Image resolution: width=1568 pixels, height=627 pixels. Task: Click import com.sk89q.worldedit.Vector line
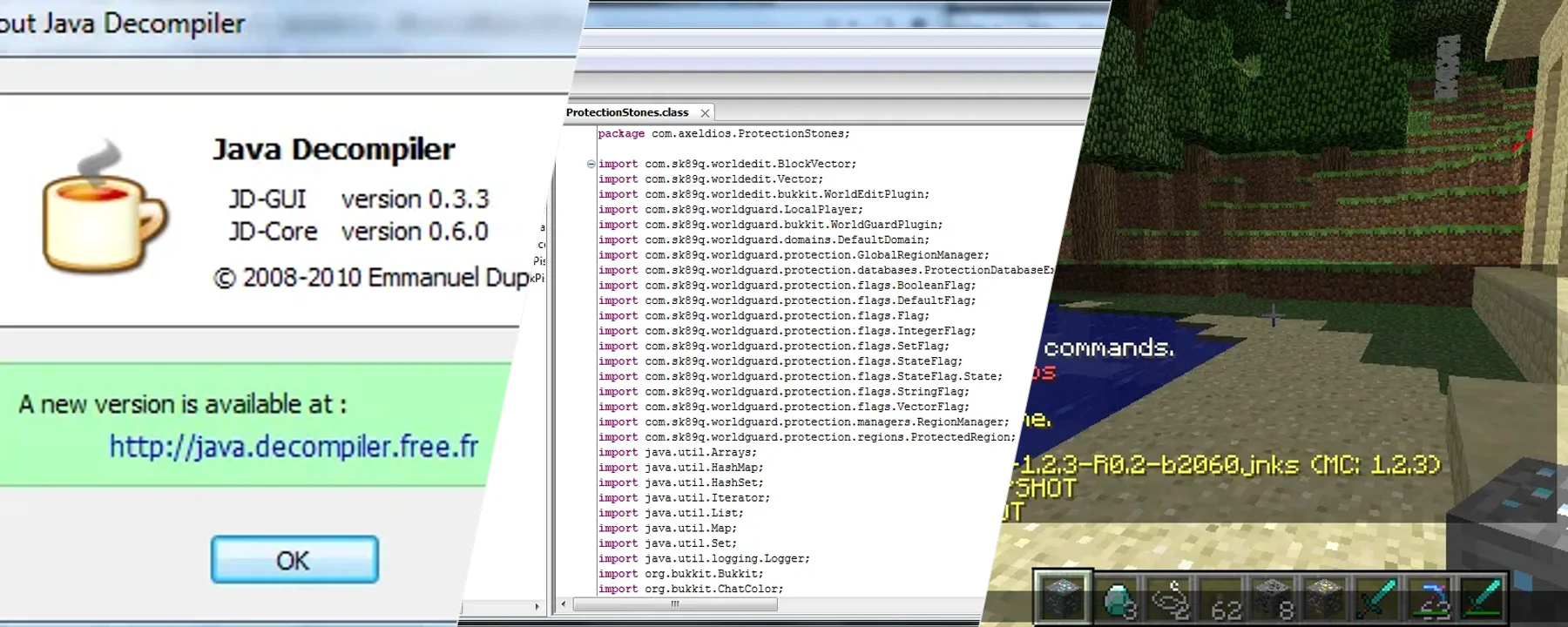click(x=711, y=179)
